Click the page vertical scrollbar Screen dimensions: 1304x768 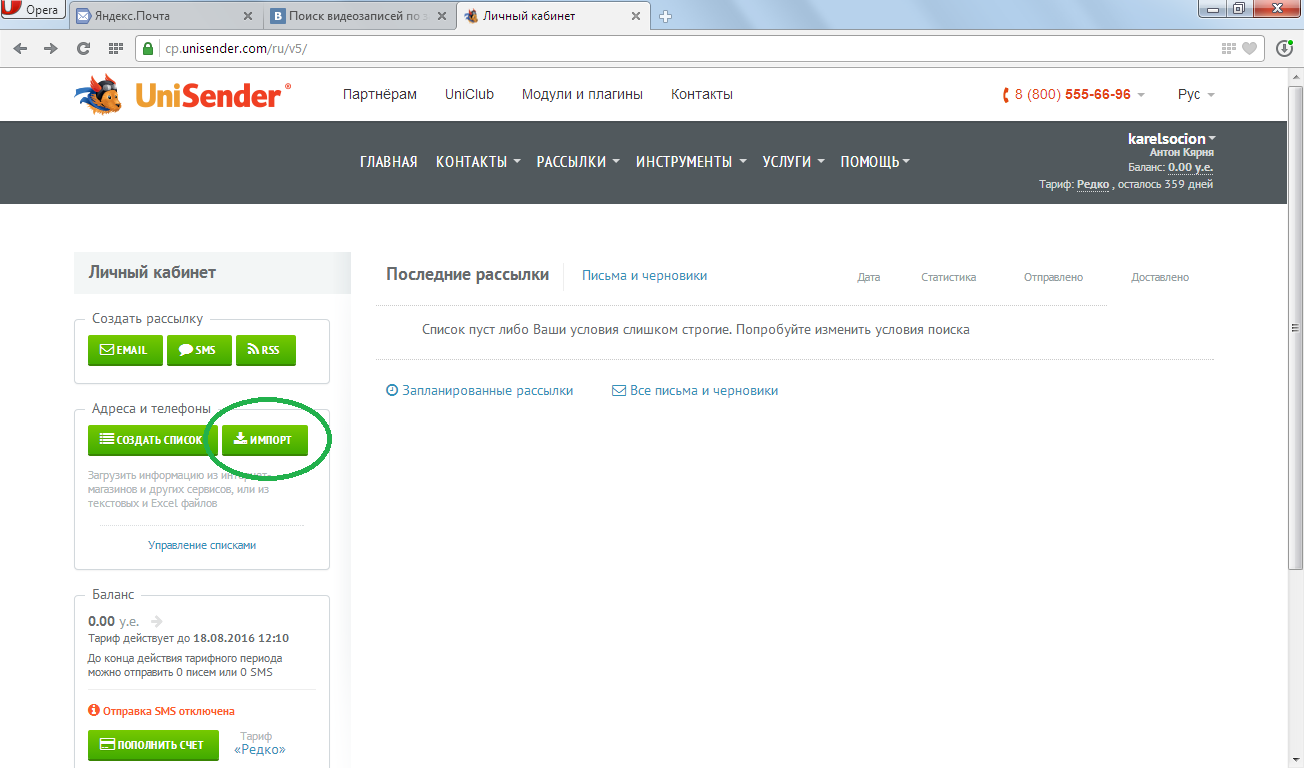[x=1296, y=330]
